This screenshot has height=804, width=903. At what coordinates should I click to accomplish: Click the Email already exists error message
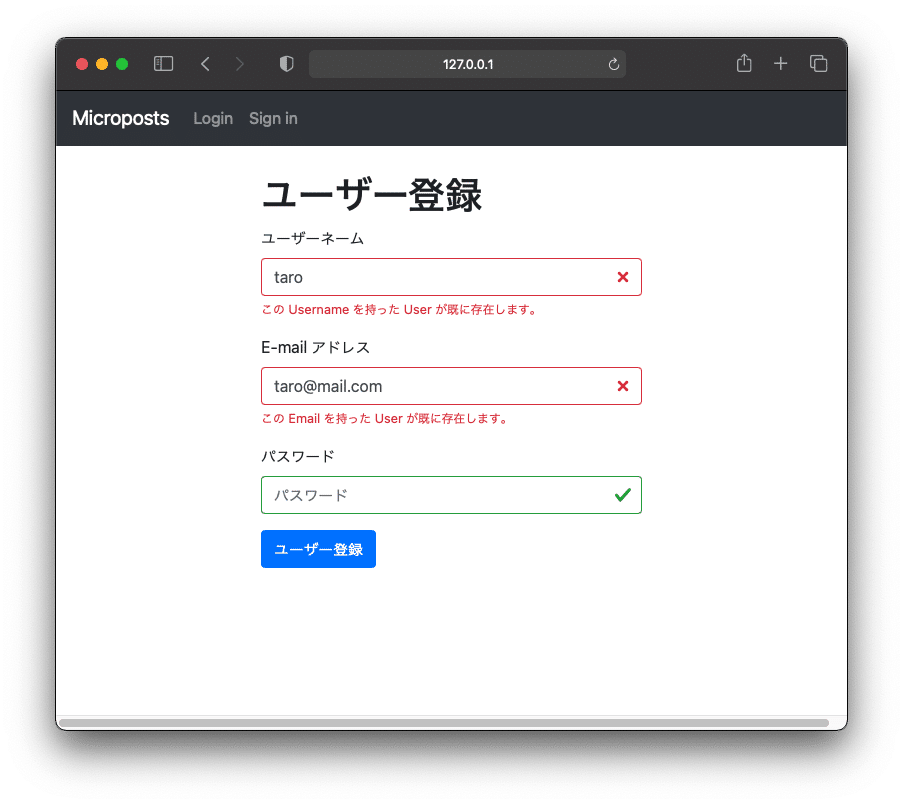385,419
